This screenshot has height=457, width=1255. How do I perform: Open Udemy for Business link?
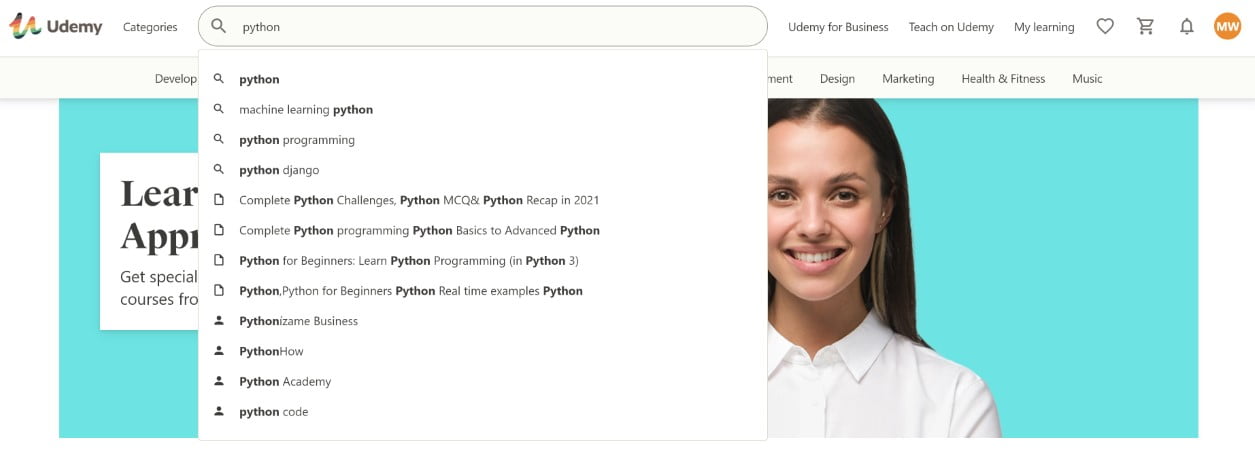pyautogui.click(x=838, y=27)
